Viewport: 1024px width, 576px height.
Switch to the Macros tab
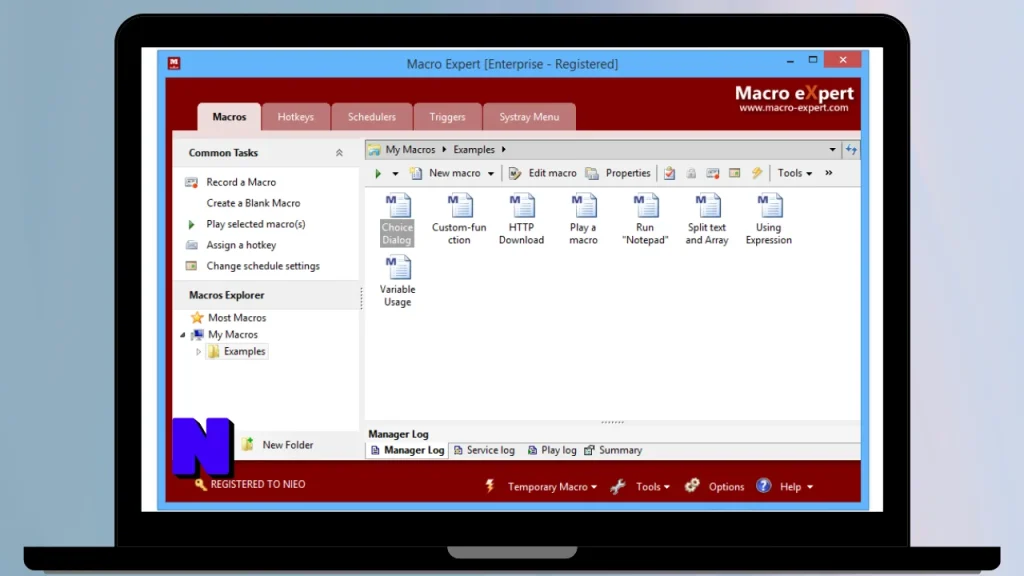(x=229, y=117)
